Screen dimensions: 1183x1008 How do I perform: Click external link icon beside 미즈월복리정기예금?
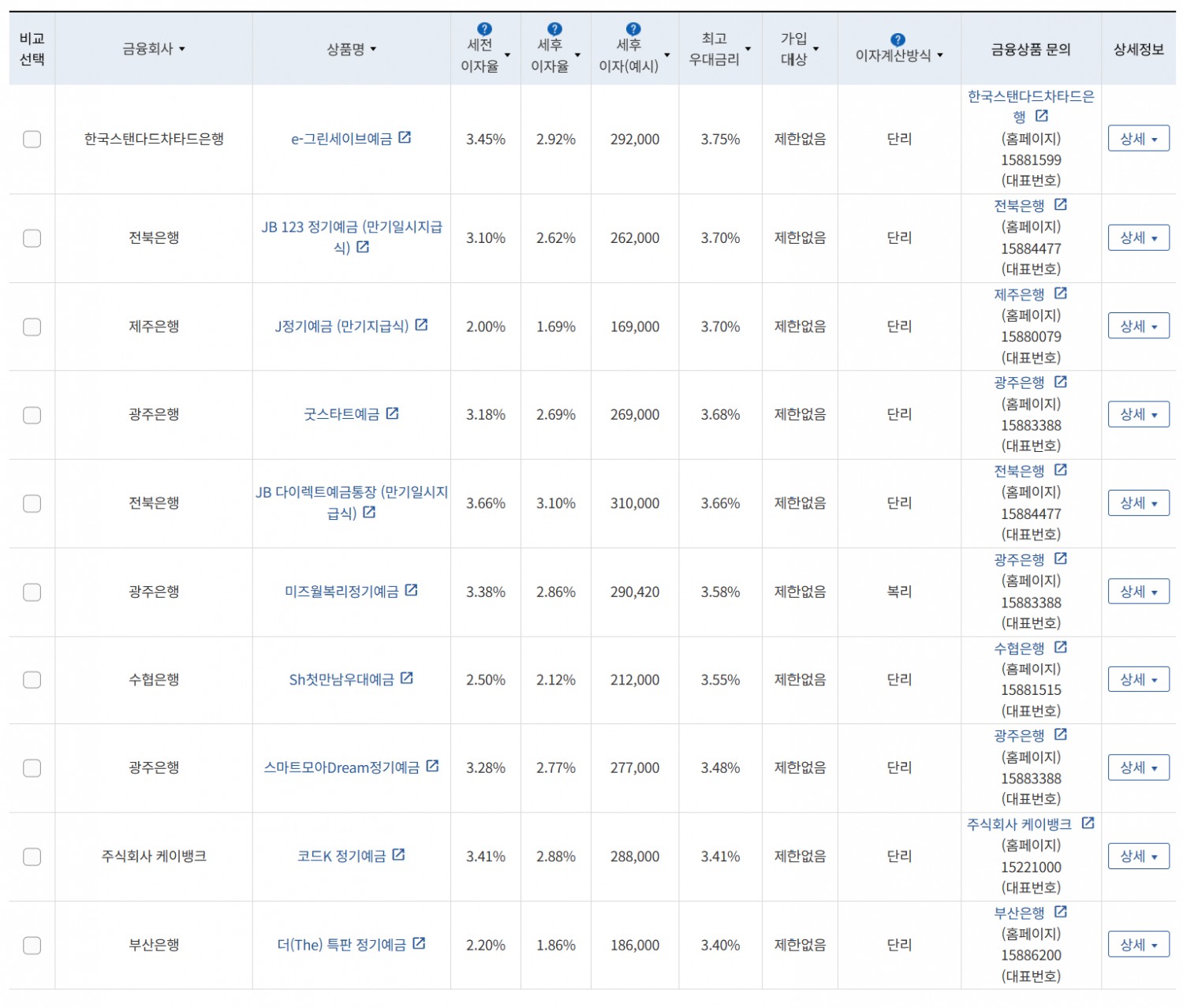click(x=411, y=590)
